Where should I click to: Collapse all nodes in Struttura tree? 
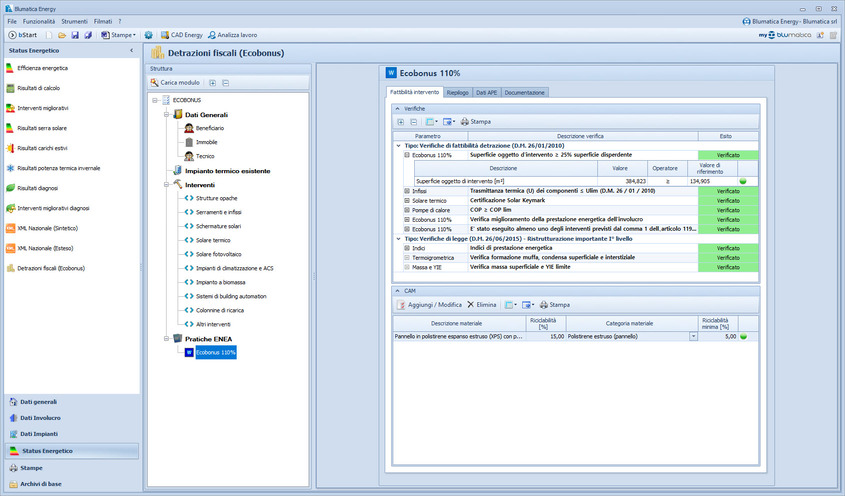point(226,83)
